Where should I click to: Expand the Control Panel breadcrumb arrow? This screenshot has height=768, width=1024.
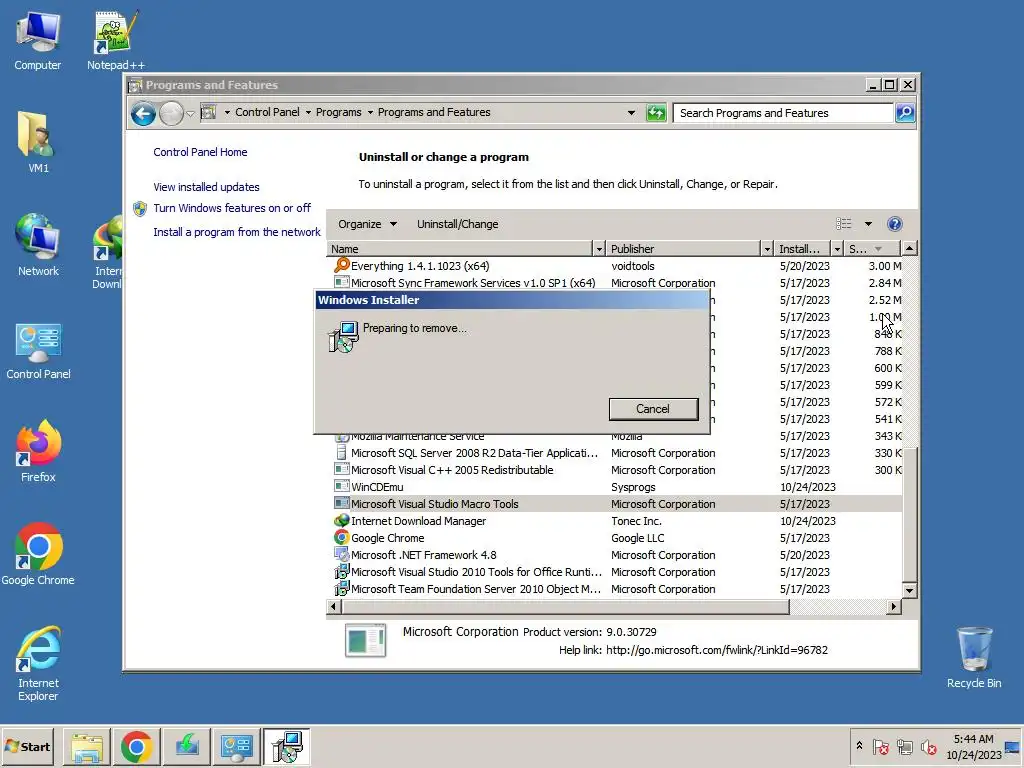(x=308, y=112)
